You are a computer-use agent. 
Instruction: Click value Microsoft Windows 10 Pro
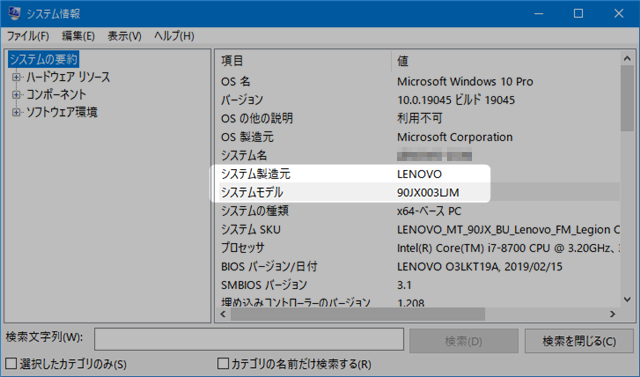[x=465, y=82]
